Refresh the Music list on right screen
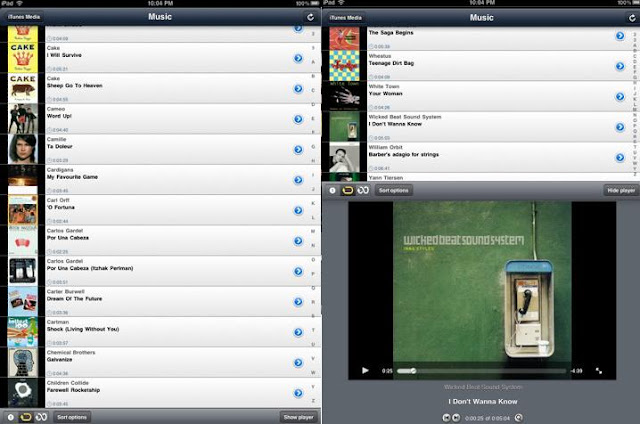Viewport: 640px width, 424px height. pyautogui.click(x=632, y=18)
